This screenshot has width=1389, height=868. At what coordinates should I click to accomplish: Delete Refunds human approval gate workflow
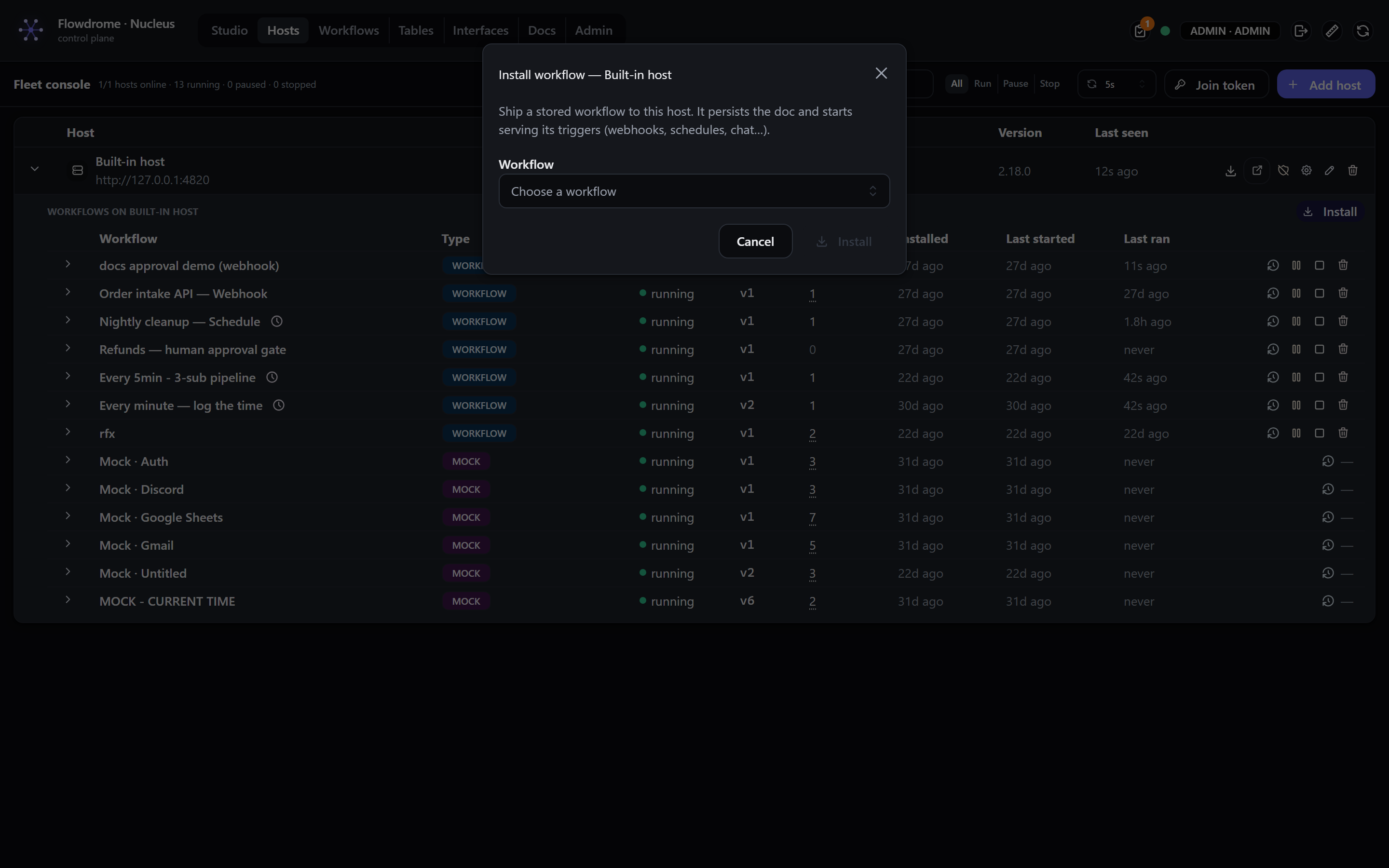tap(1343, 349)
